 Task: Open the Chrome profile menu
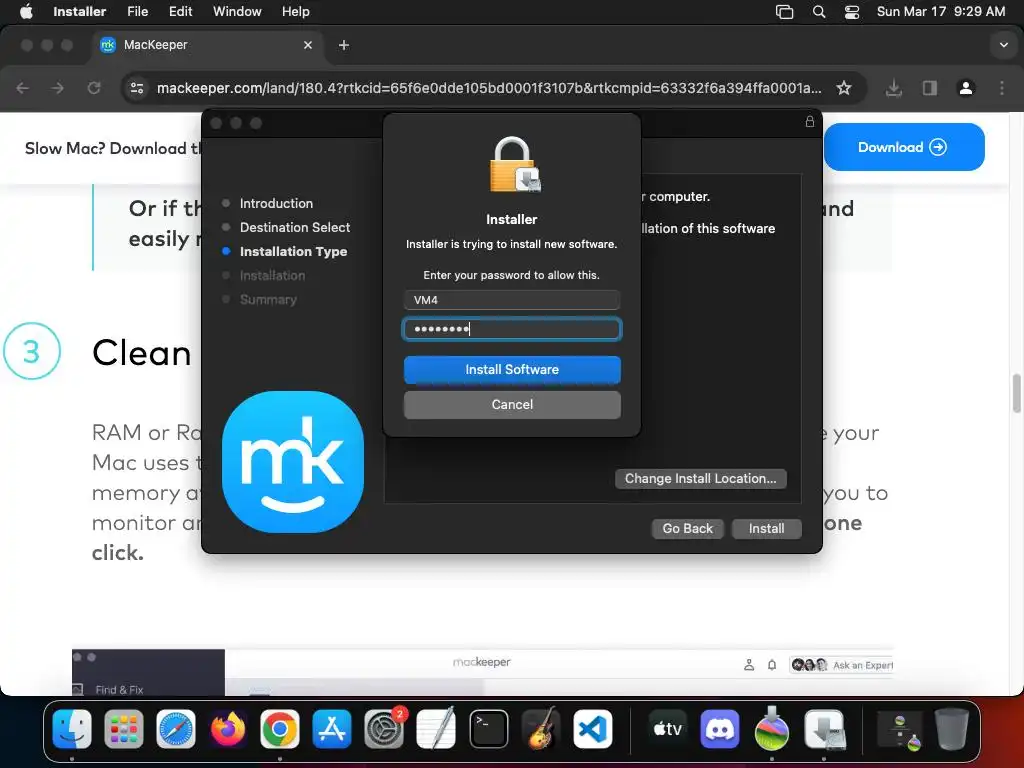965,88
